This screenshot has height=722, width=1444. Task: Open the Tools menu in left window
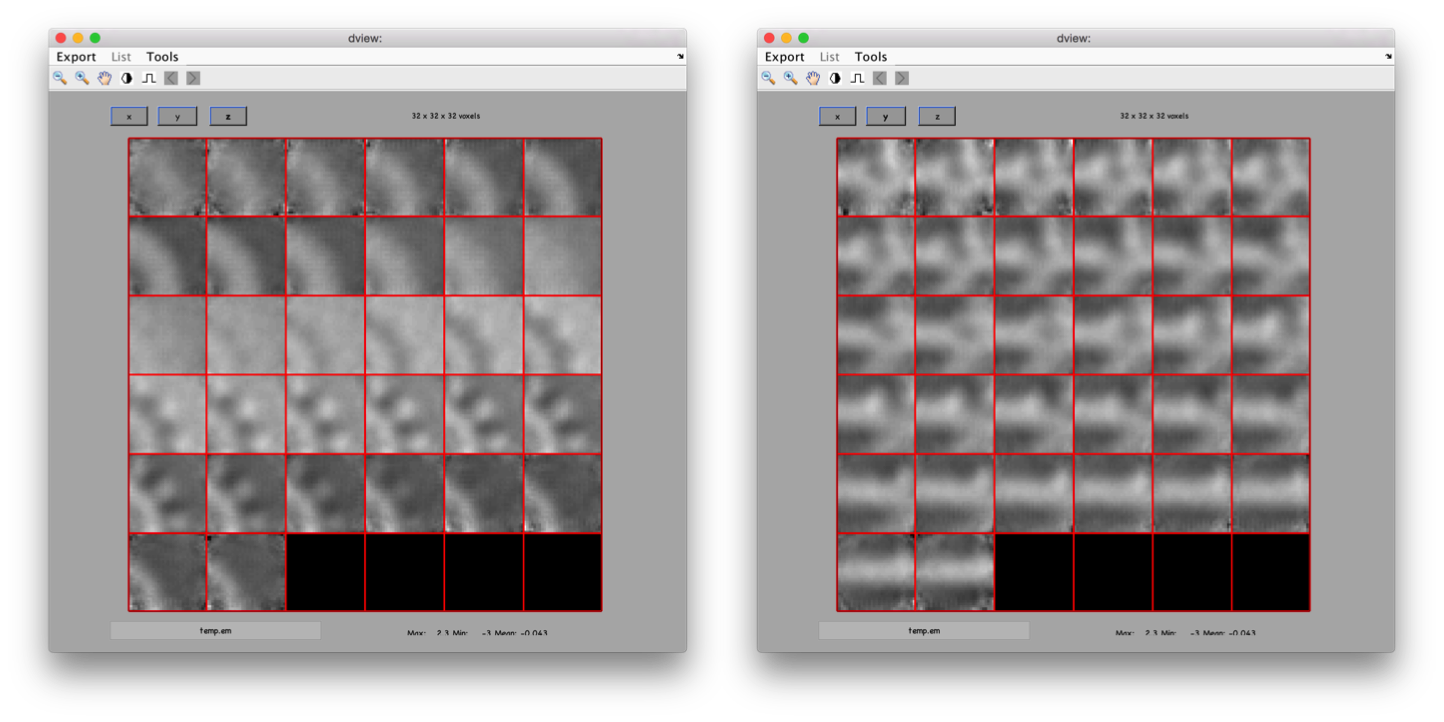(x=162, y=57)
